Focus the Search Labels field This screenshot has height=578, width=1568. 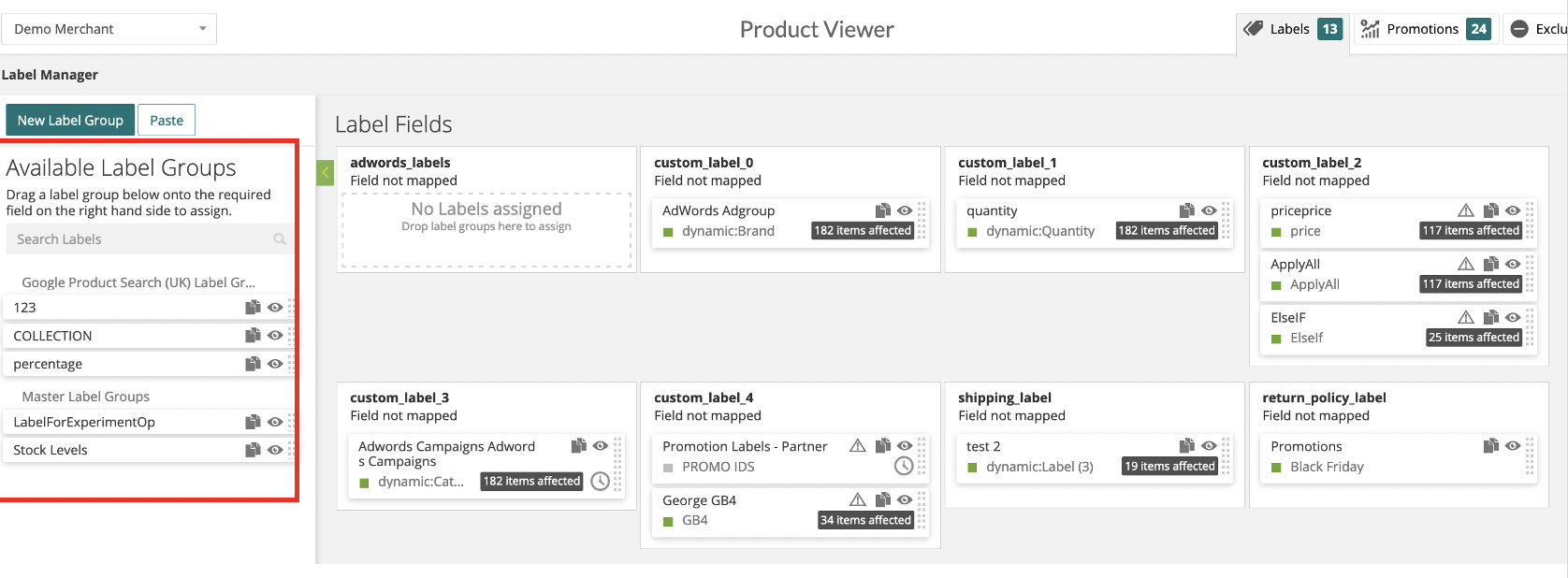tap(150, 239)
